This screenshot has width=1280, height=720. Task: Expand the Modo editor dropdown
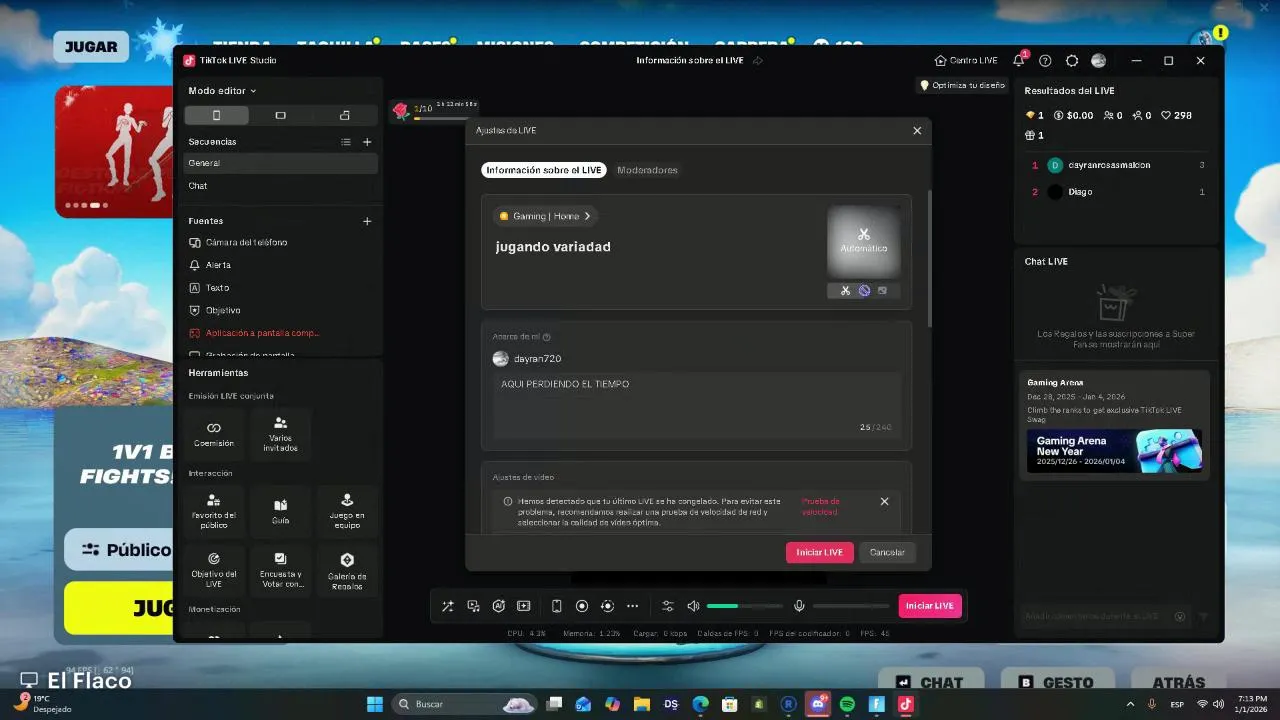222,91
